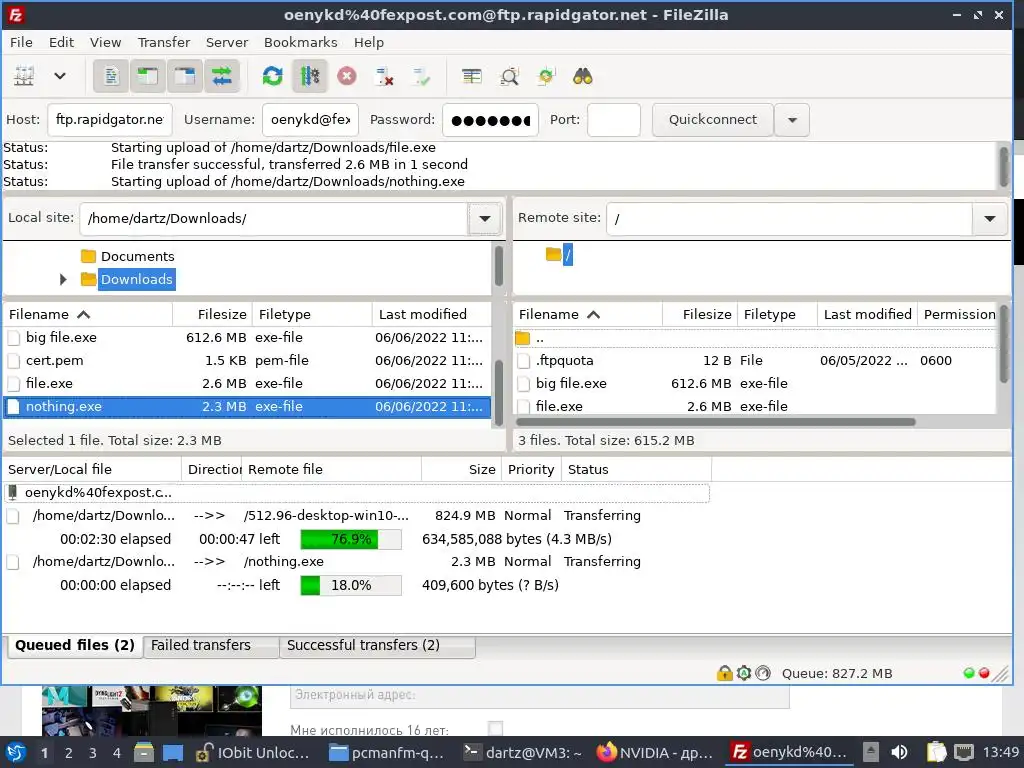Open the Server menu
Screen dimensions: 1024x768
[x=227, y=42]
